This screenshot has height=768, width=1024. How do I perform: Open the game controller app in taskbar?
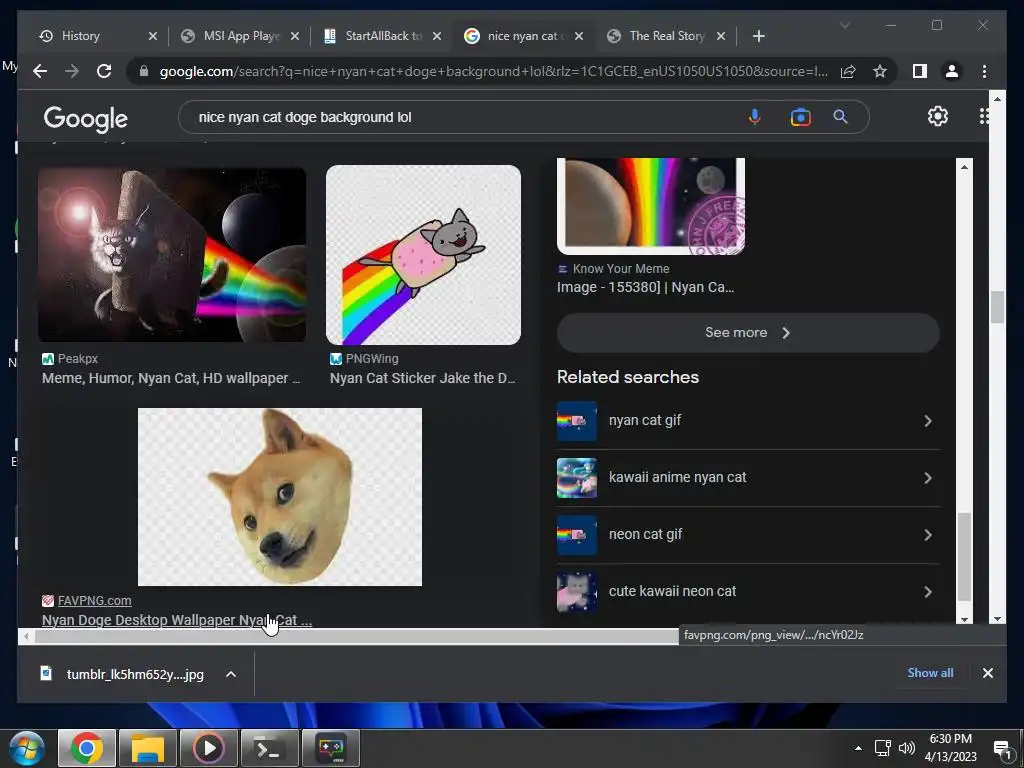click(331, 748)
